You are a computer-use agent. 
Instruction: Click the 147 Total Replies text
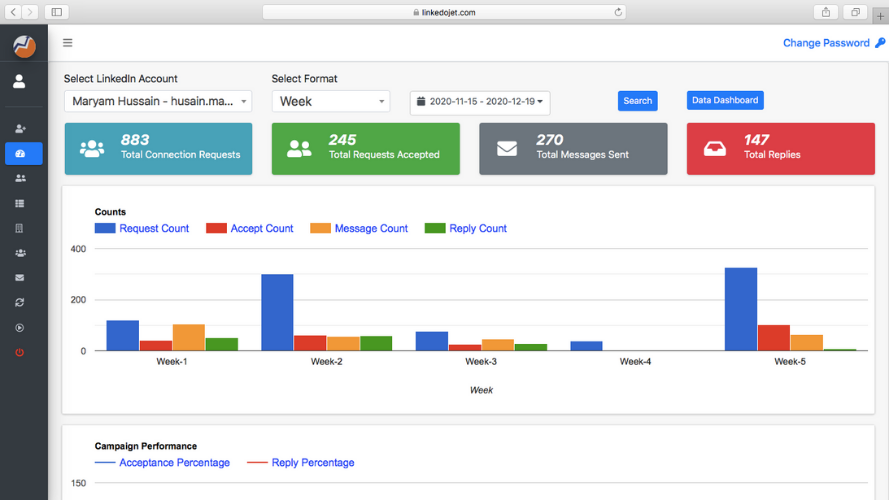(x=773, y=147)
